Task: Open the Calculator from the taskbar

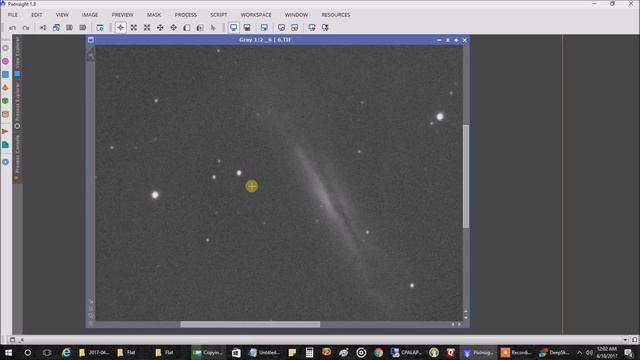Action: pyautogui.click(x=309, y=352)
